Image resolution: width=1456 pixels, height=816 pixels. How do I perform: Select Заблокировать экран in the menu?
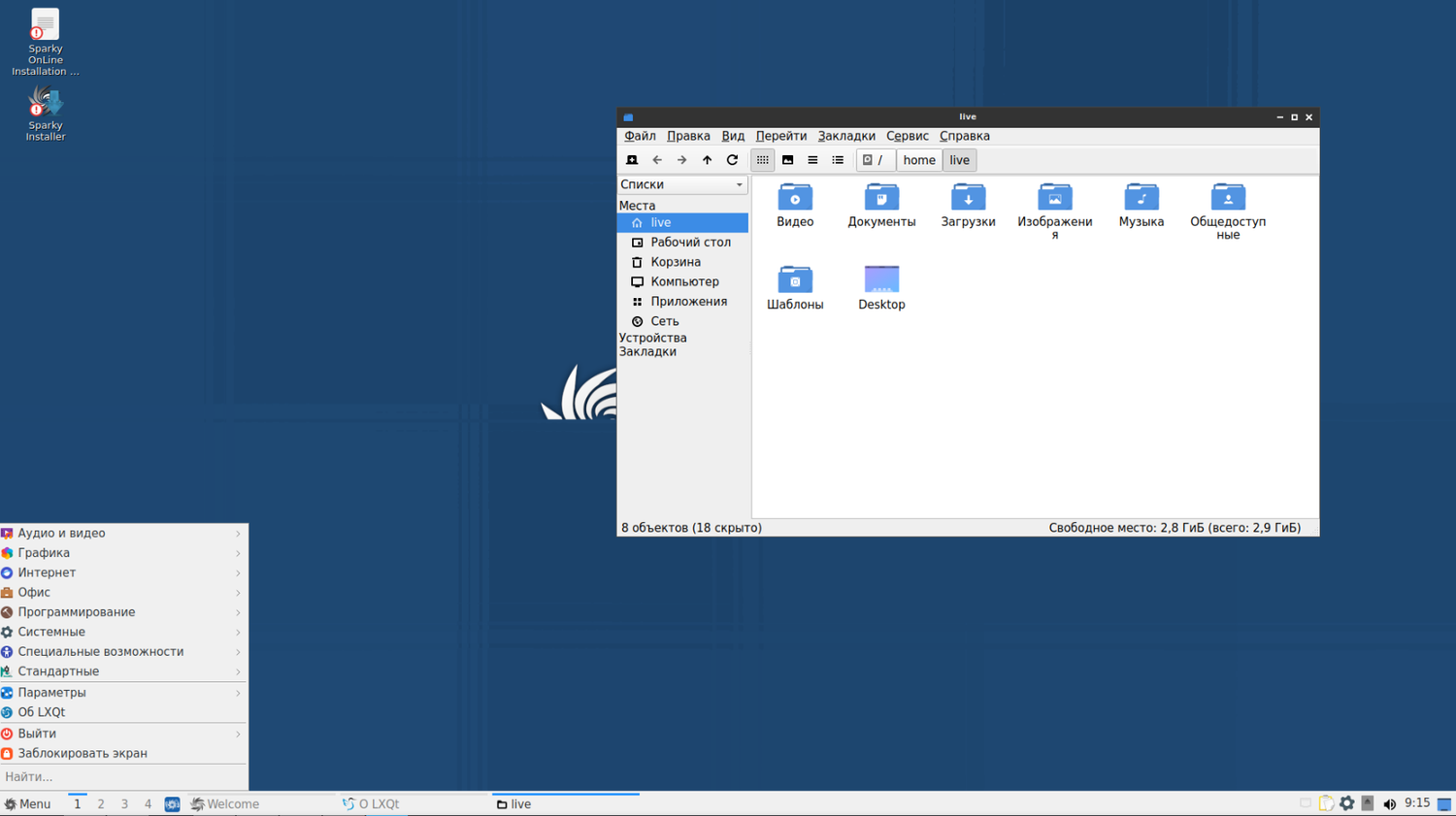[x=83, y=753]
